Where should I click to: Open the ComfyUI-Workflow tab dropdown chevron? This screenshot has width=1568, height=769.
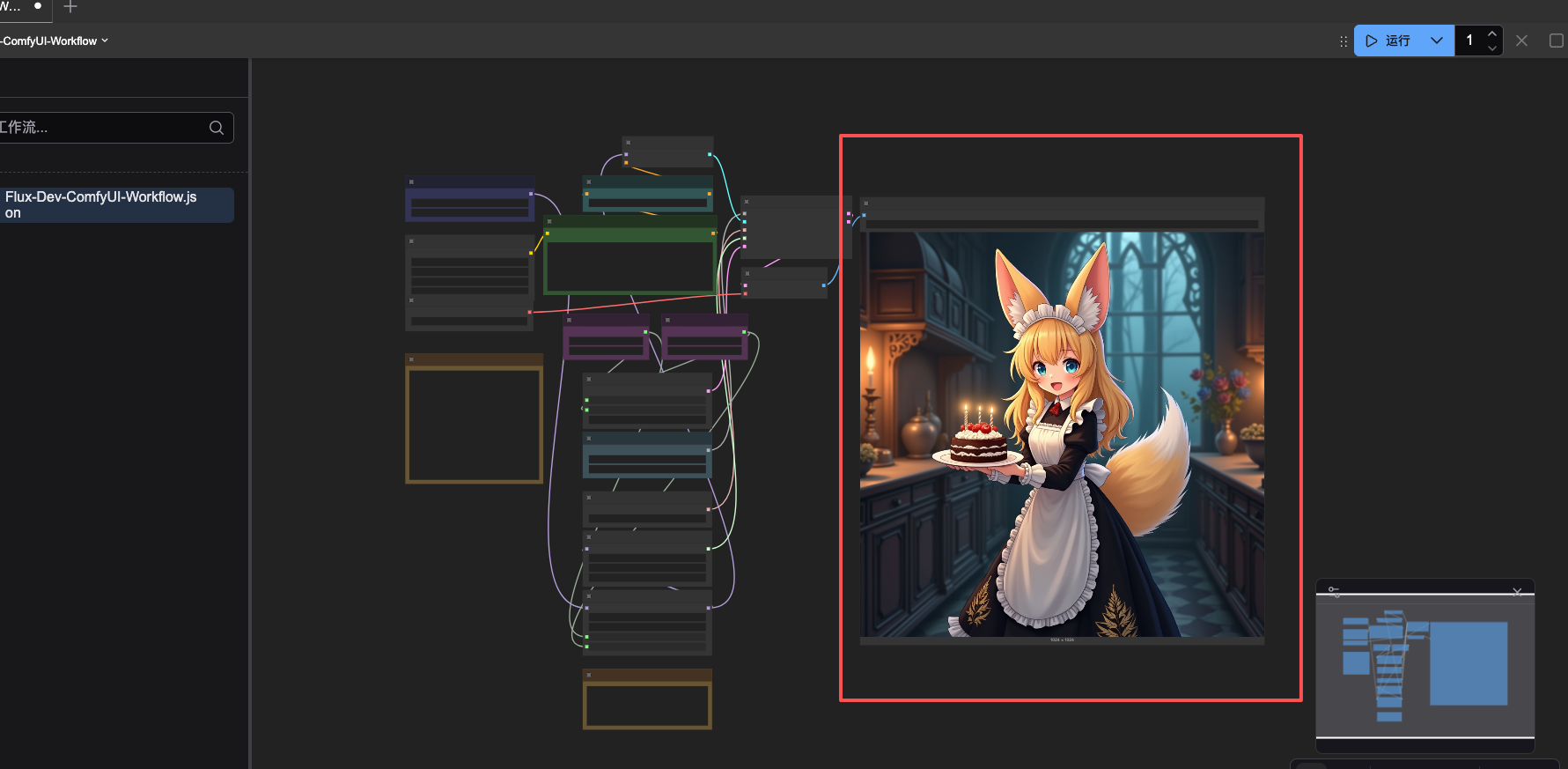[105, 41]
